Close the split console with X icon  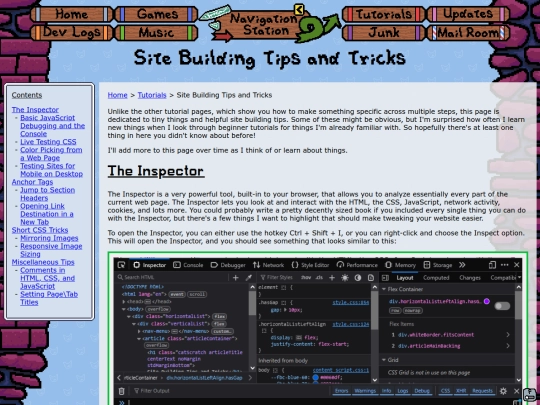[x=517, y=391]
